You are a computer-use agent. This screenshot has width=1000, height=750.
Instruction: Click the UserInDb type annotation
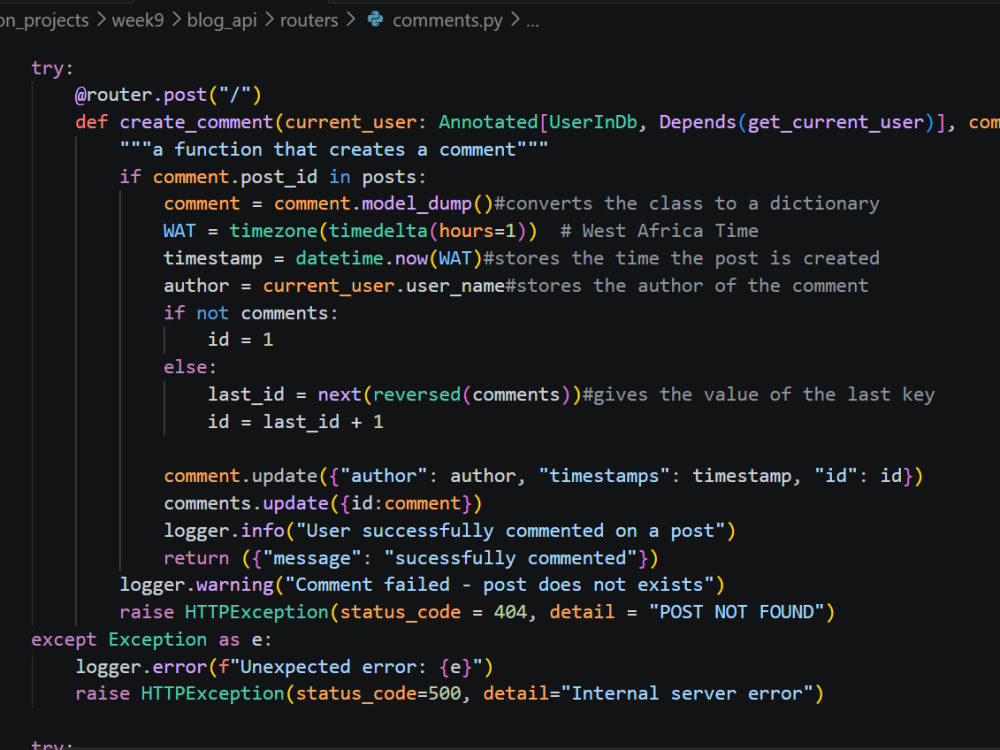pos(593,122)
